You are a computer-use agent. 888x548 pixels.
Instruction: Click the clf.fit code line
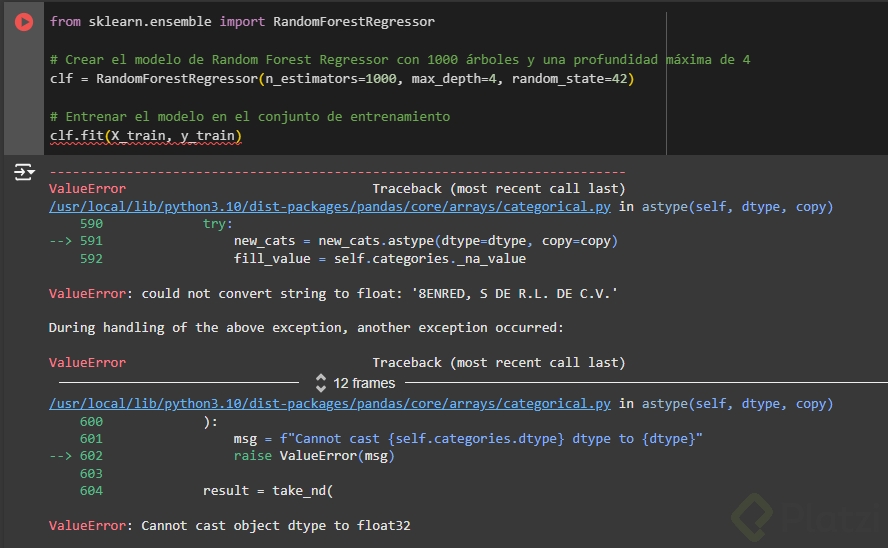pyautogui.click(x=146, y=135)
